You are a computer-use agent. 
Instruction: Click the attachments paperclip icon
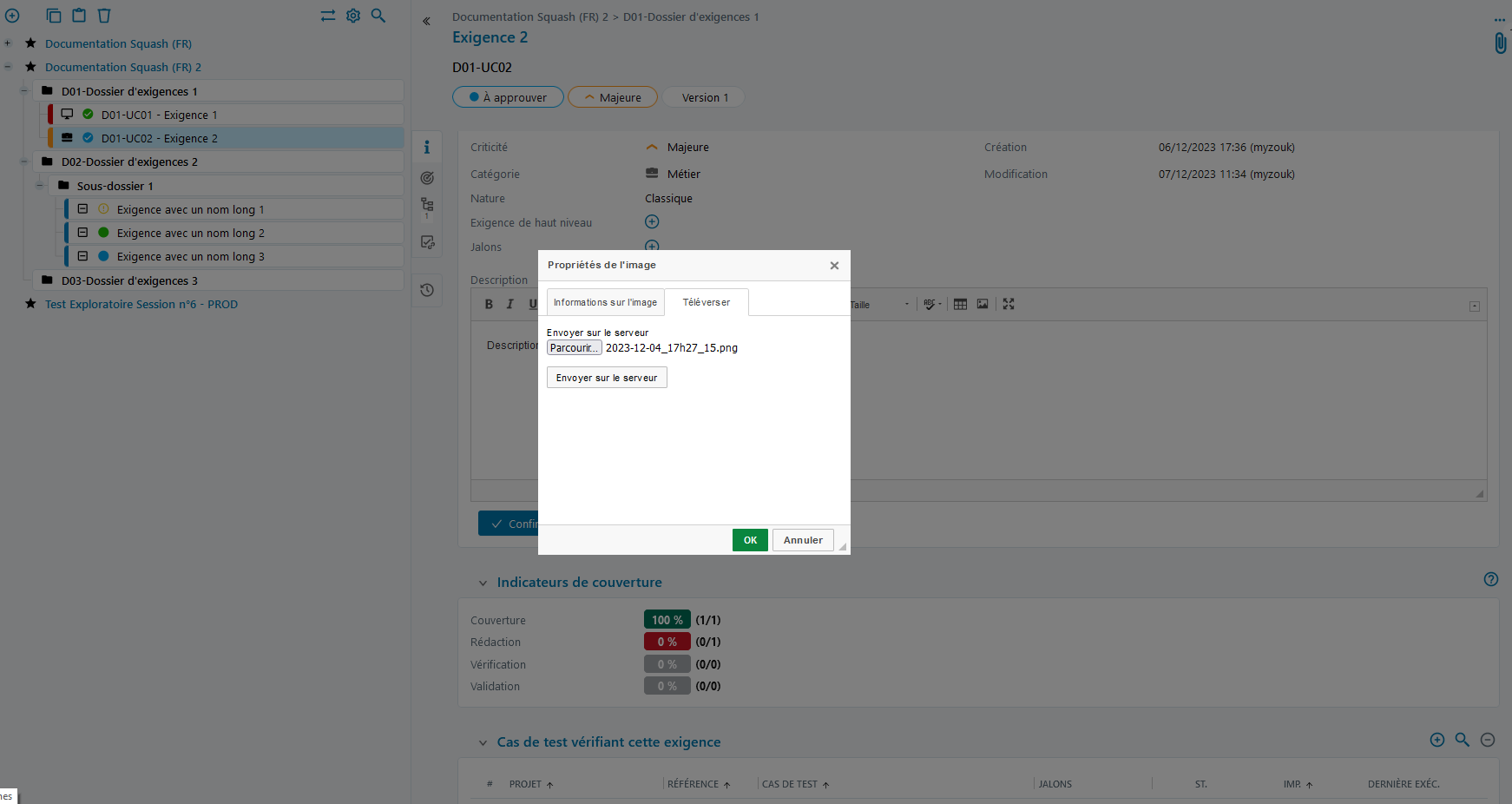1500,43
